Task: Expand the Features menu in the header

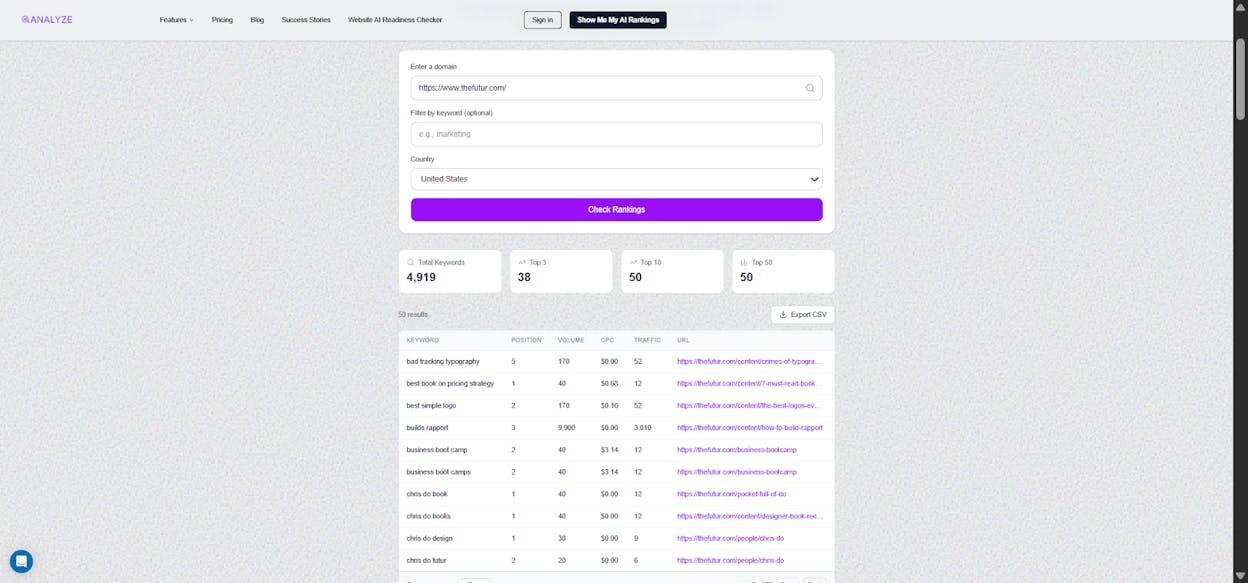Action: pyautogui.click(x=177, y=20)
